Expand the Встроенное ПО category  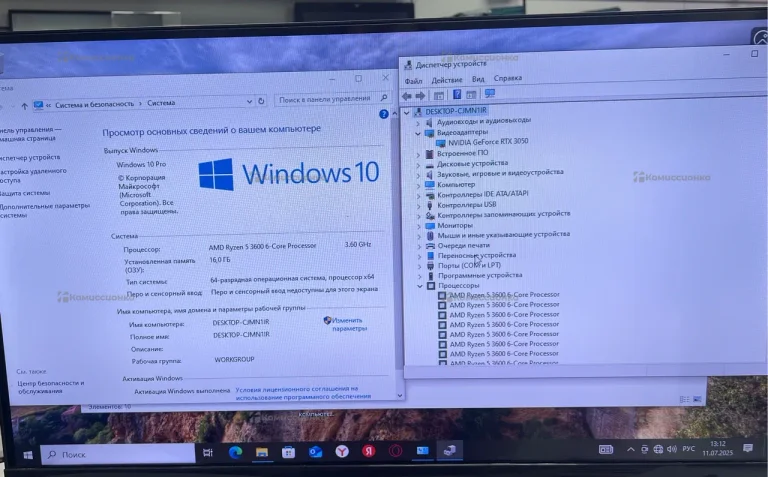point(418,154)
